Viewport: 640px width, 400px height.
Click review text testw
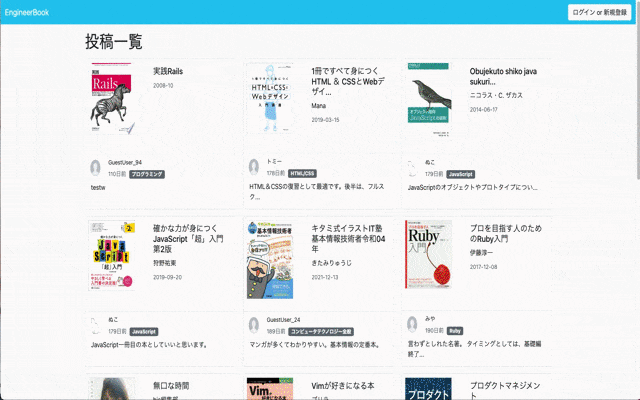pyautogui.click(x=98, y=188)
